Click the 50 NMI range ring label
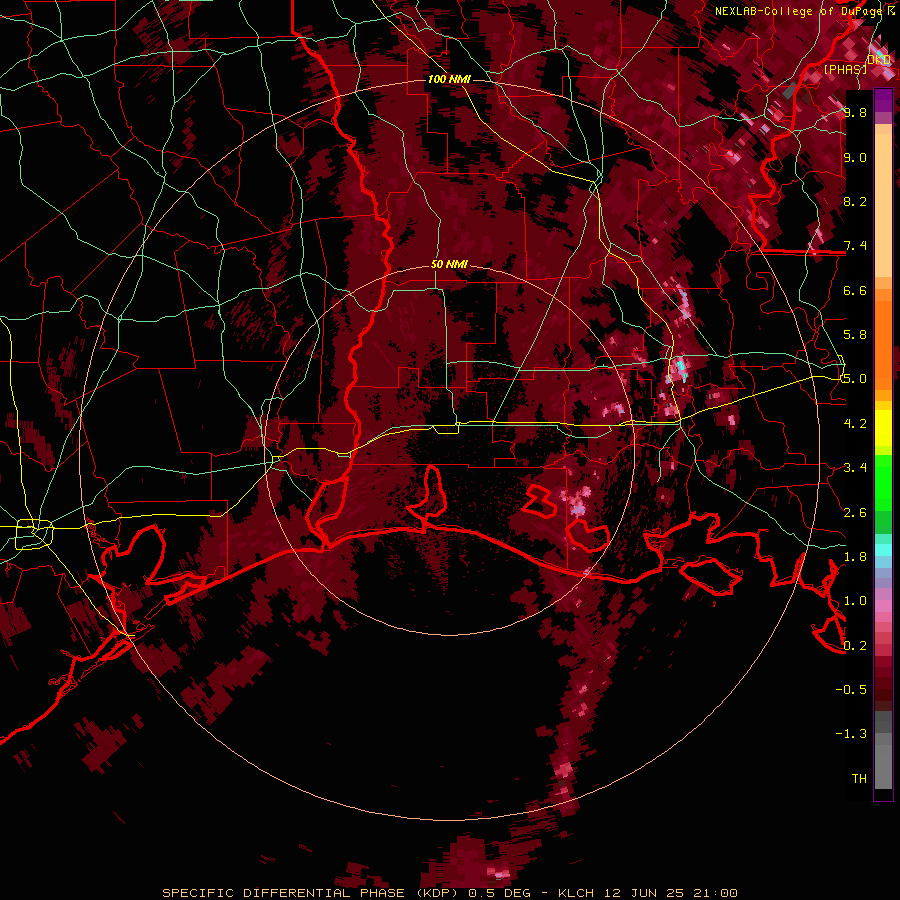This screenshot has width=900, height=900. point(449,264)
